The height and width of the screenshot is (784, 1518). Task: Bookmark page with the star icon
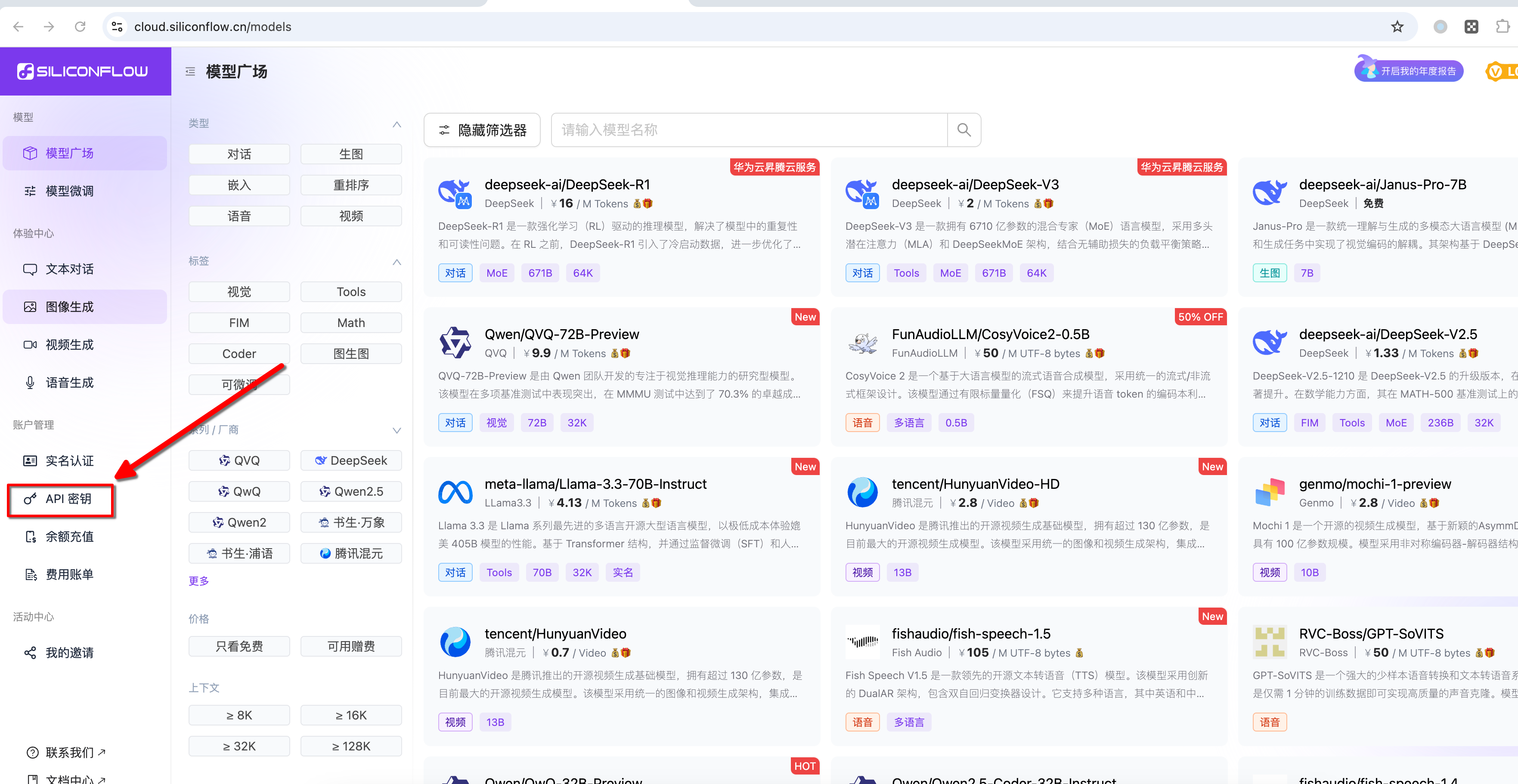1397,27
